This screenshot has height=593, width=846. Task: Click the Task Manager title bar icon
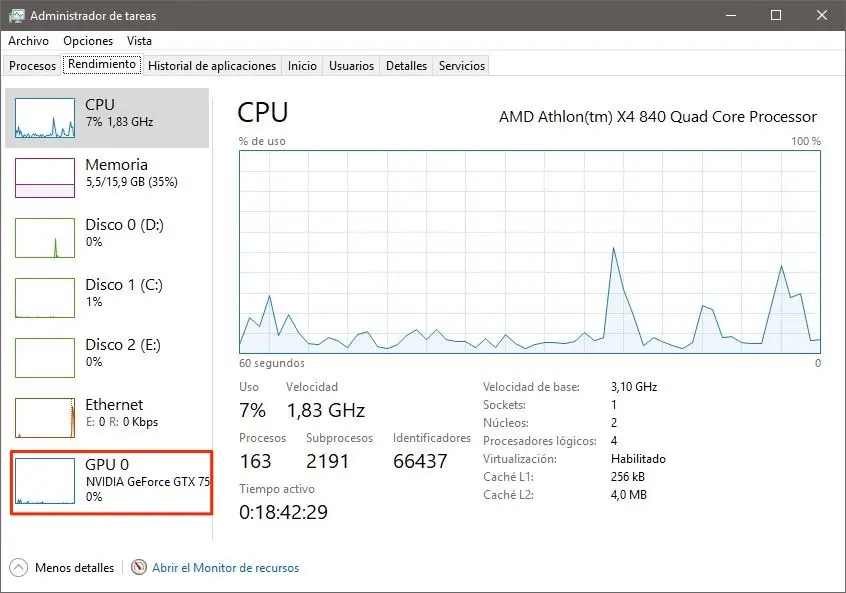tap(16, 15)
